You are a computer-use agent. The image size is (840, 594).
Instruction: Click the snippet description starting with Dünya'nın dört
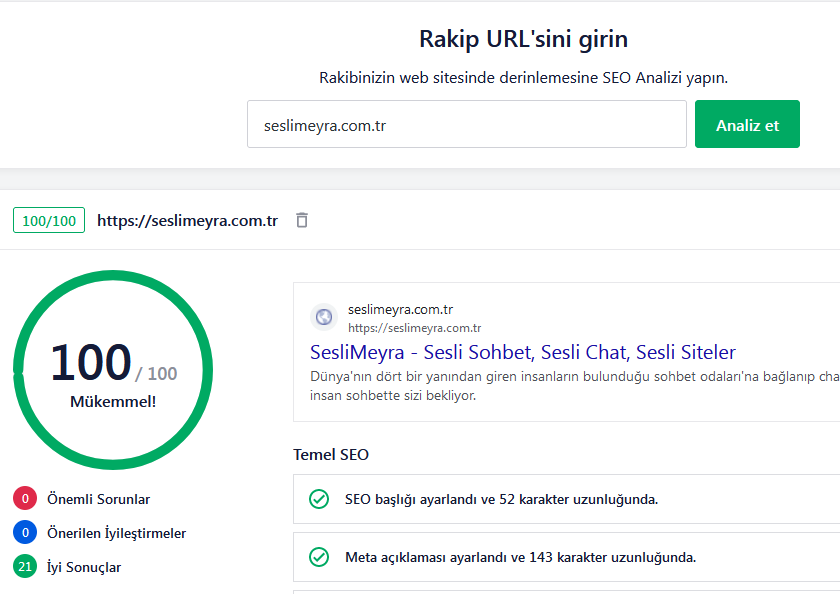pos(575,386)
